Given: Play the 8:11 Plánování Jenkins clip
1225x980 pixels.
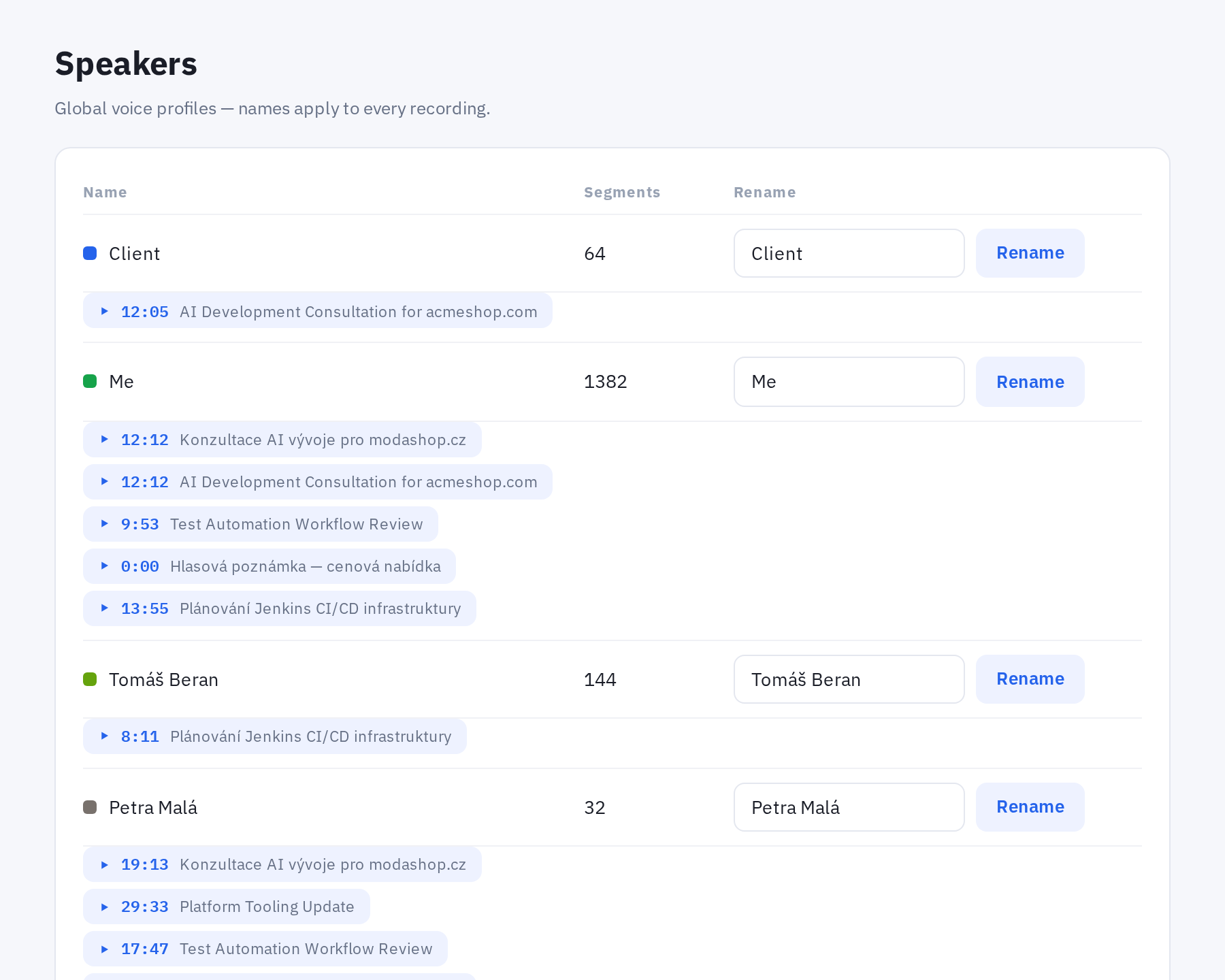Looking at the screenshot, I should pyautogui.click(x=274, y=736).
